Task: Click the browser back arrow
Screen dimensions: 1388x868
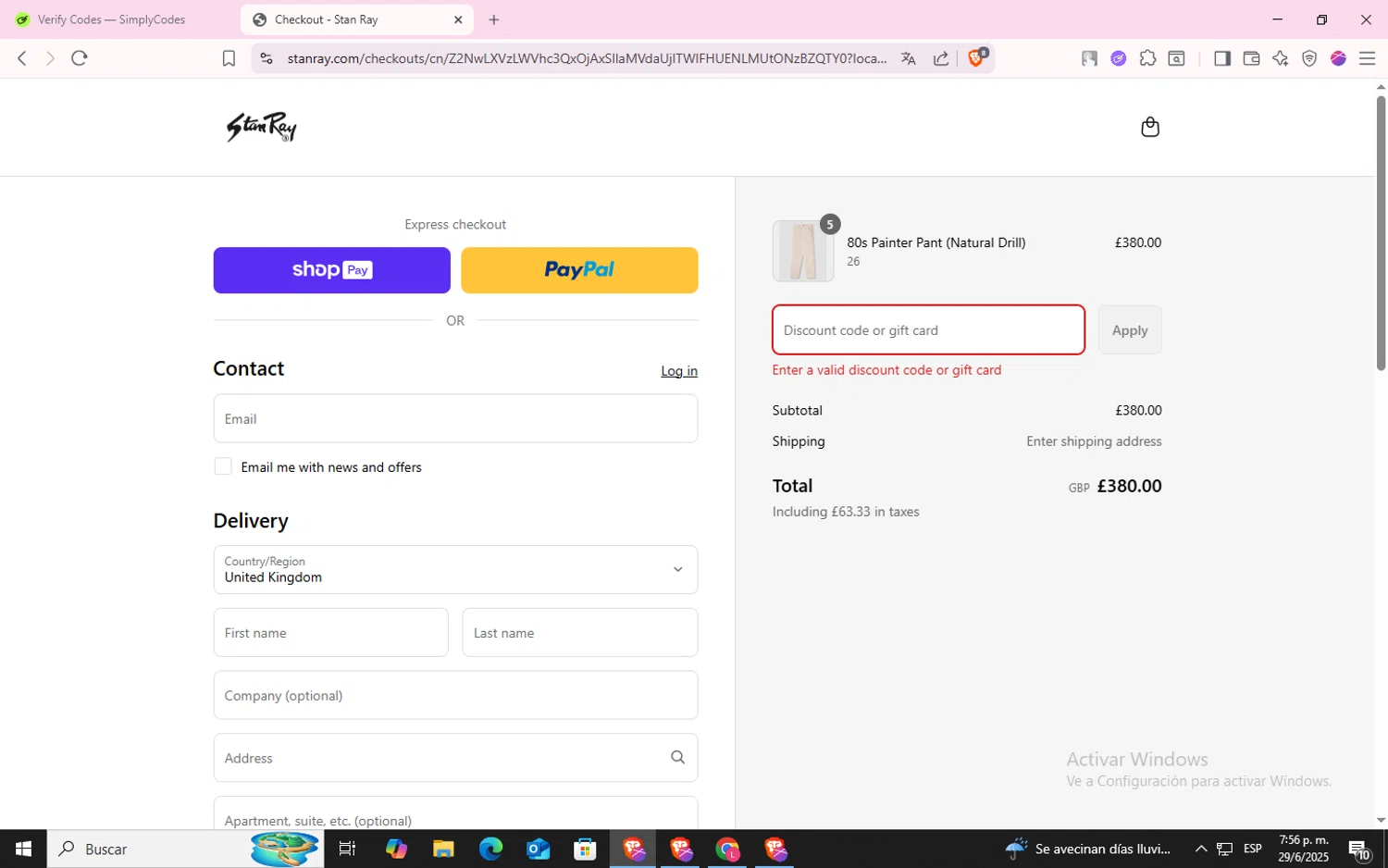Action: click(x=22, y=58)
